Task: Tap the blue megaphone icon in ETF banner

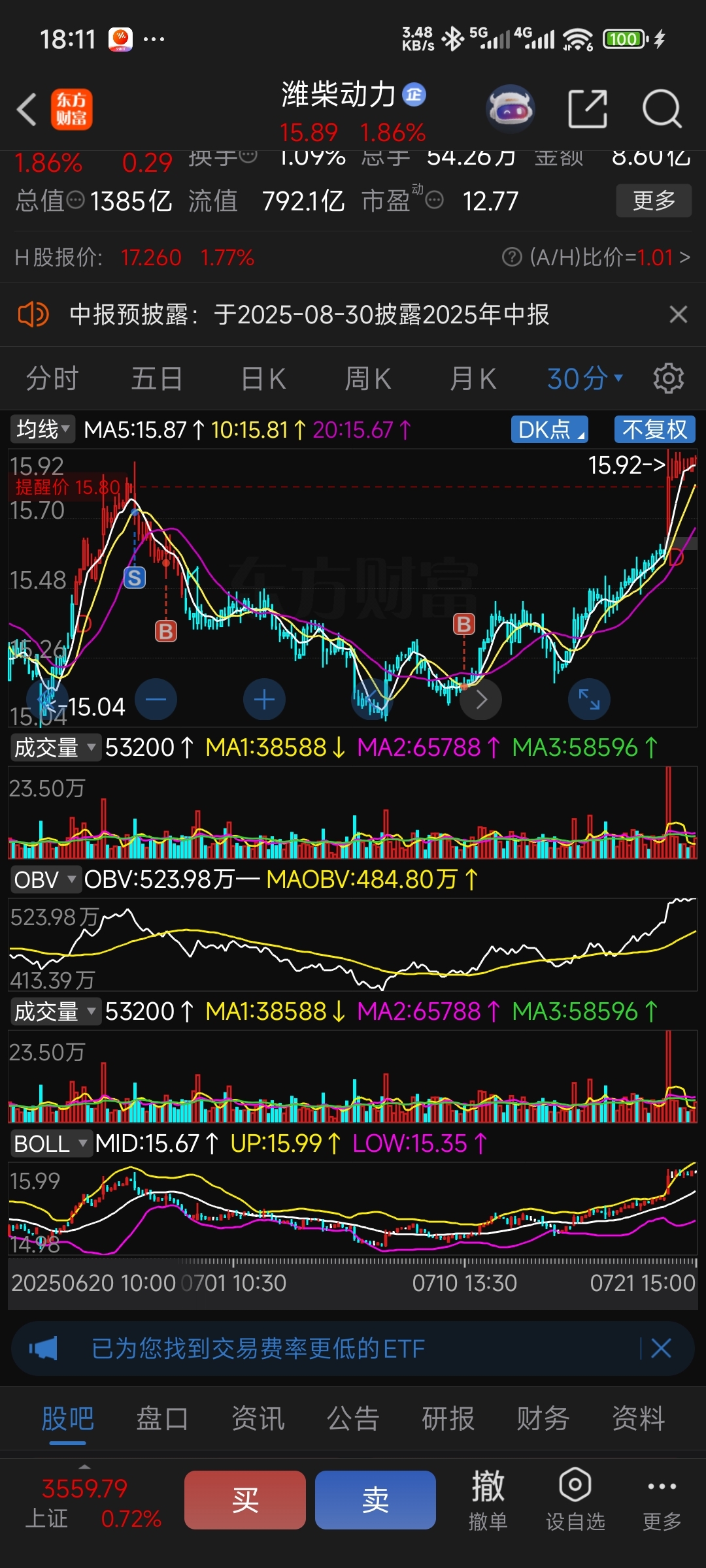Action: coord(43,1348)
